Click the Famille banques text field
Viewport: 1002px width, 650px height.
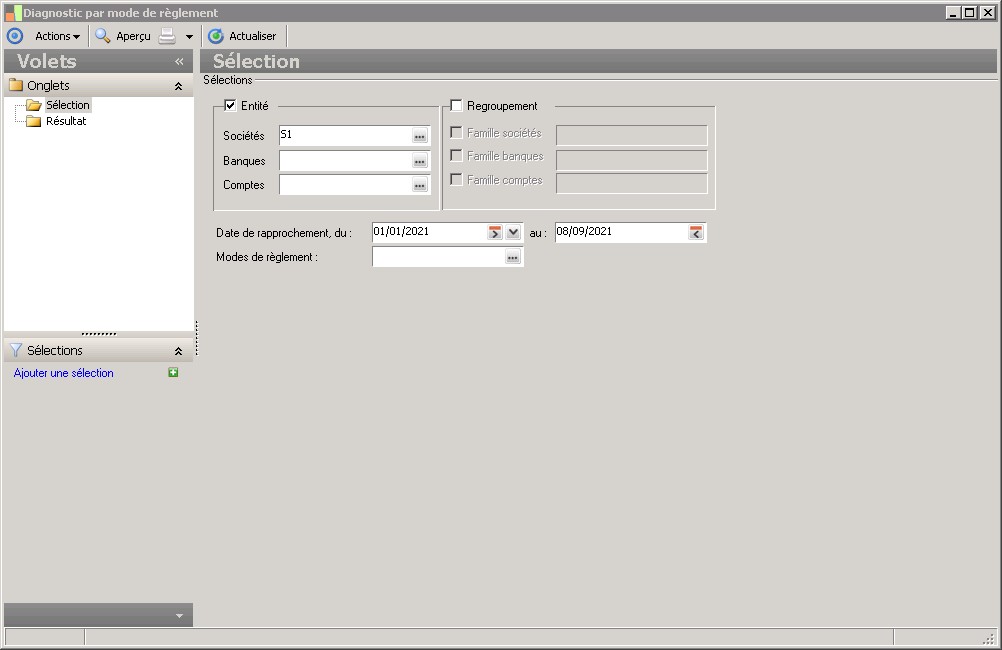[x=632, y=160]
